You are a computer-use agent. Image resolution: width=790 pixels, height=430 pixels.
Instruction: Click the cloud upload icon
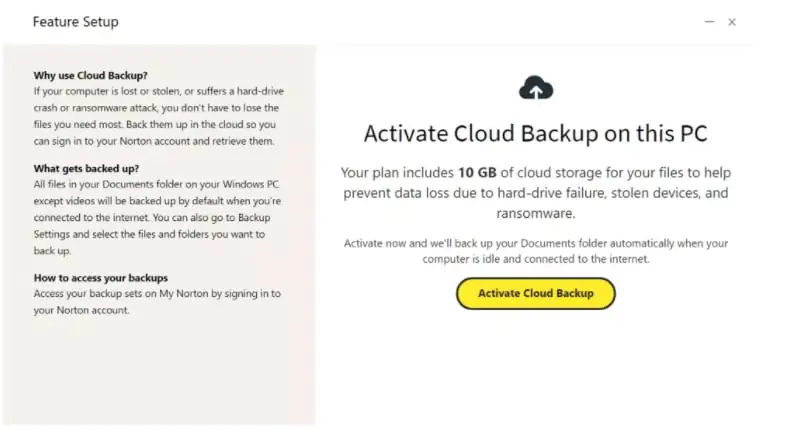coord(536,89)
